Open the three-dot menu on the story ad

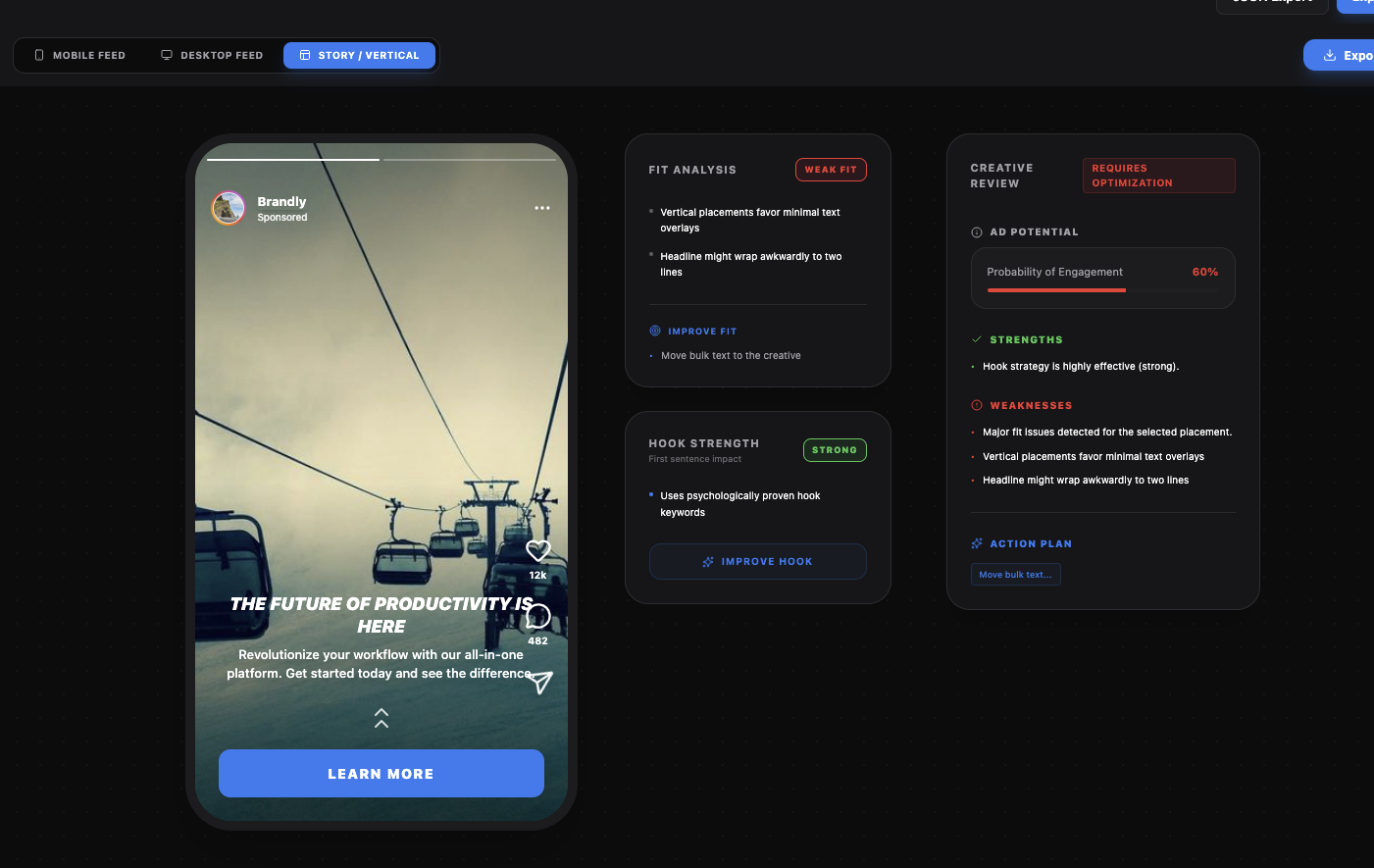click(x=542, y=208)
